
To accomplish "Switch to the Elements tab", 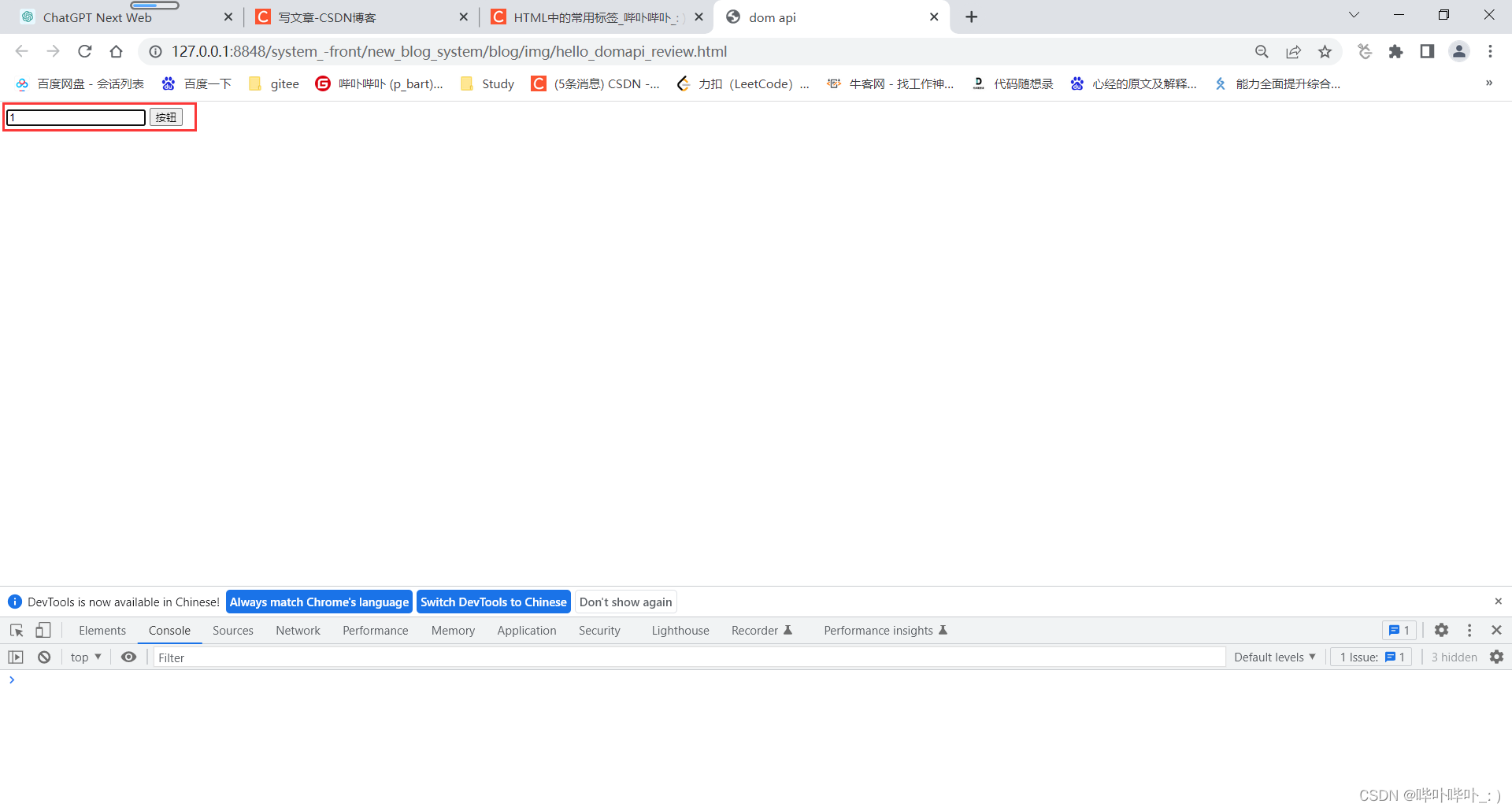I will point(102,630).
